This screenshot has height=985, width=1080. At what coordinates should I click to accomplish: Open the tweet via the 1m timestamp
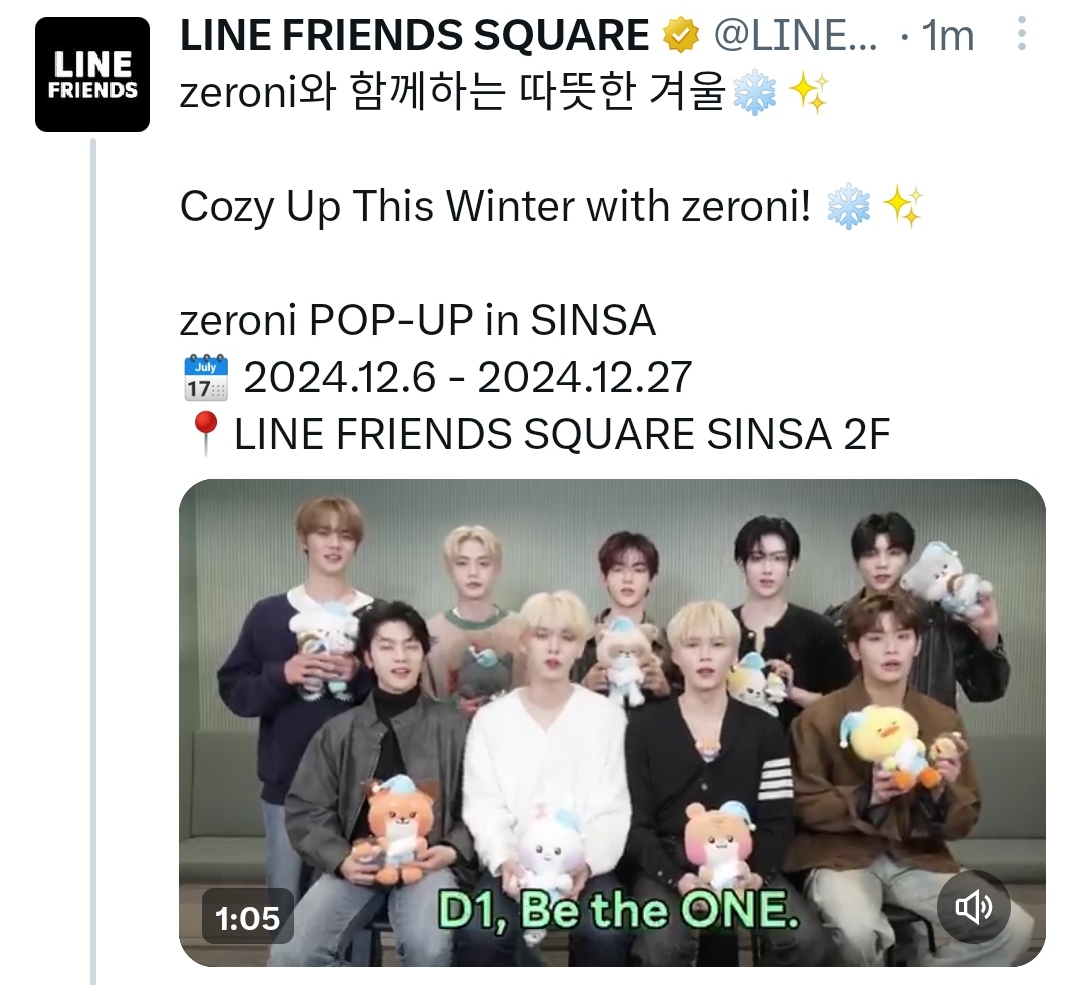pos(948,35)
